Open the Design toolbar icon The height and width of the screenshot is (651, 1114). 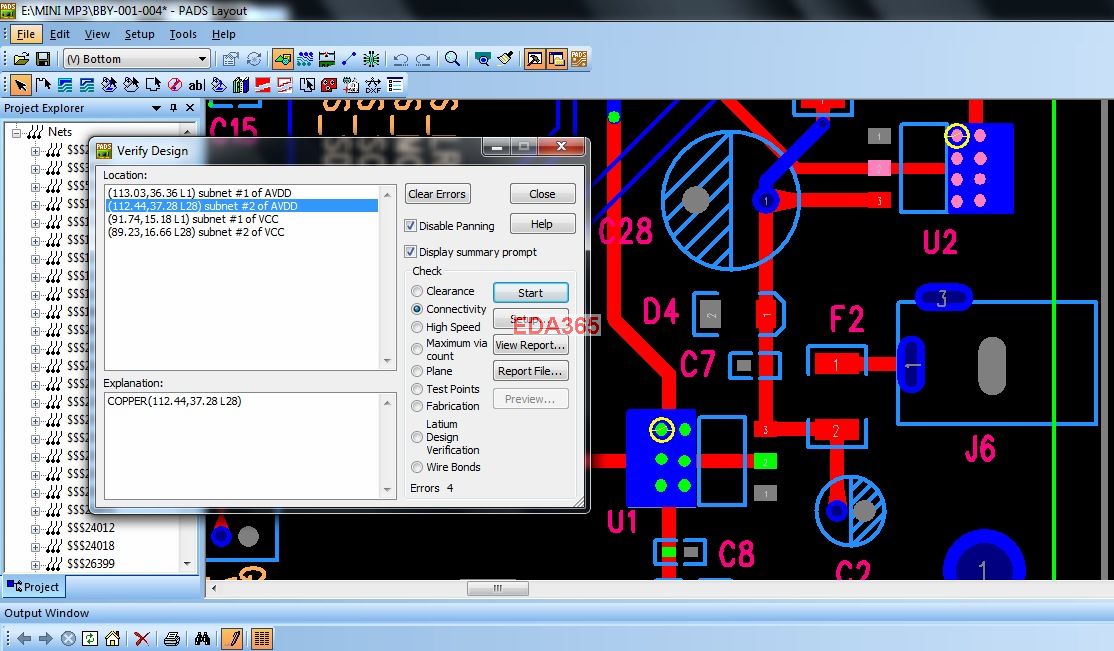point(305,59)
